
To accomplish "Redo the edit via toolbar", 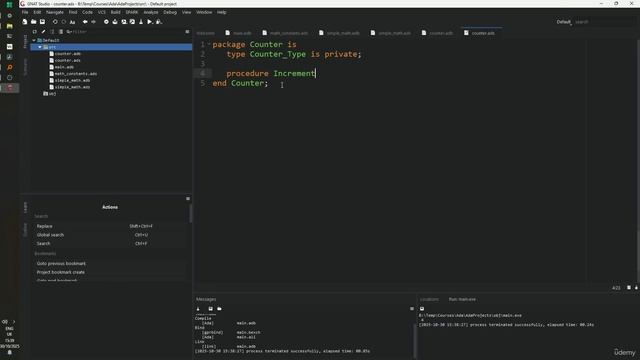I will click(64, 22).
